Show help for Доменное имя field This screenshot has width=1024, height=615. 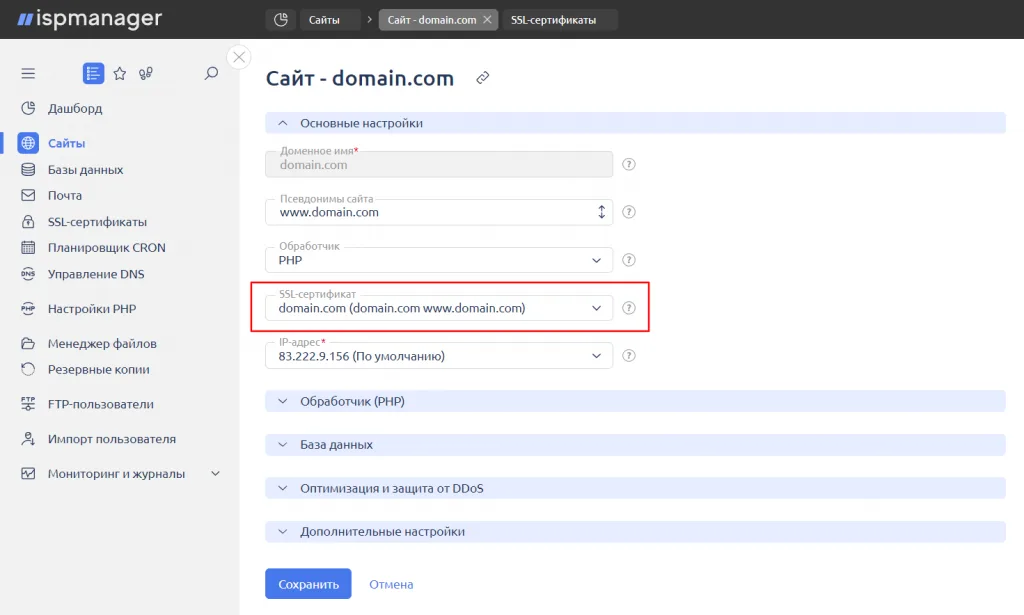pyautogui.click(x=628, y=165)
